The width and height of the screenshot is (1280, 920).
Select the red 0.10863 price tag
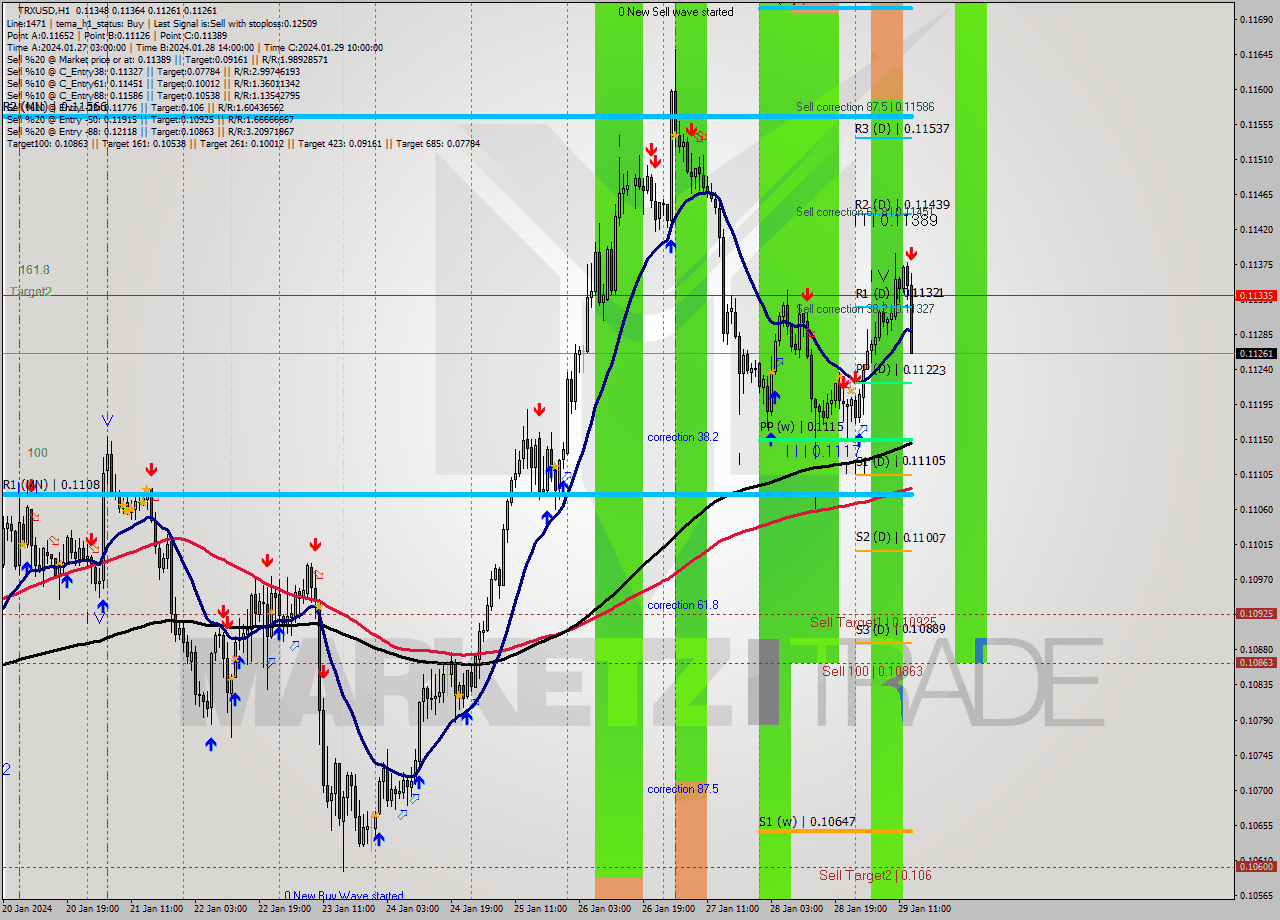1256,662
